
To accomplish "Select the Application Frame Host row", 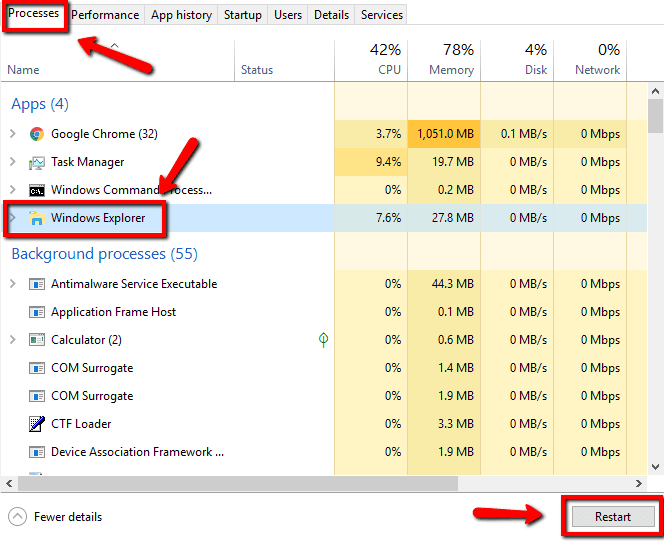I will (x=324, y=312).
